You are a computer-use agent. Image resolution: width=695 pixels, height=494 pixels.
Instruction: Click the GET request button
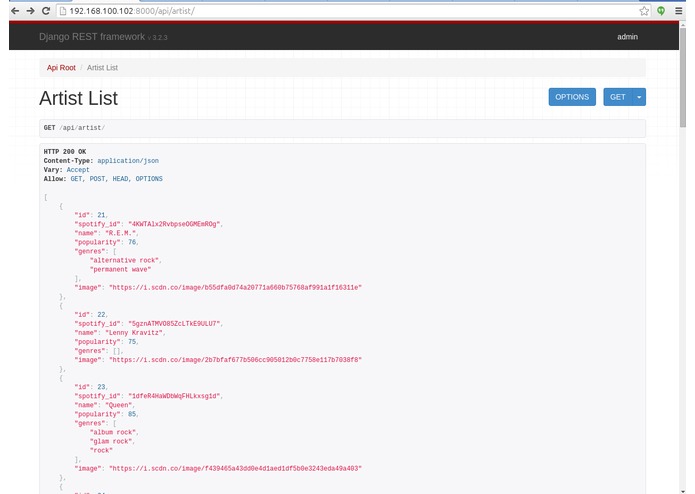617,97
